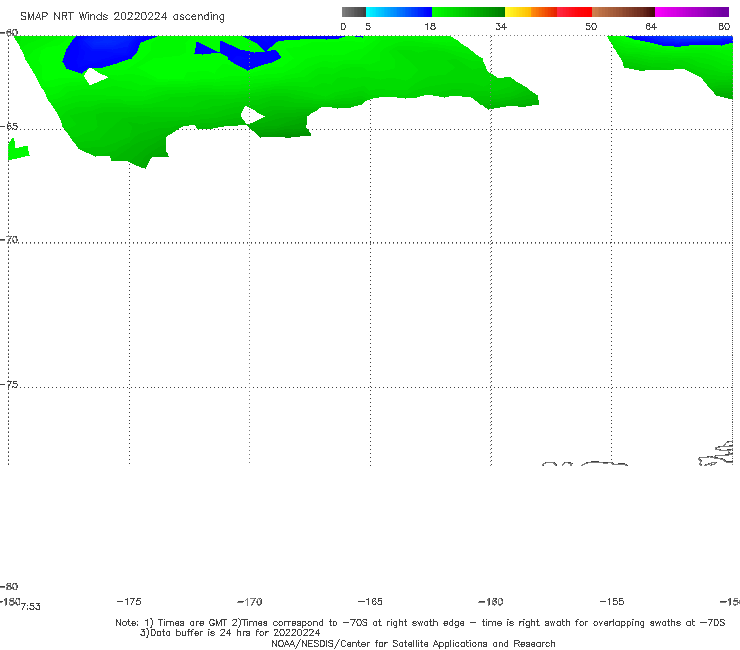Click the blue 5-18 segment of color bar
The height and width of the screenshot is (650, 740).
(x=399, y=12)
